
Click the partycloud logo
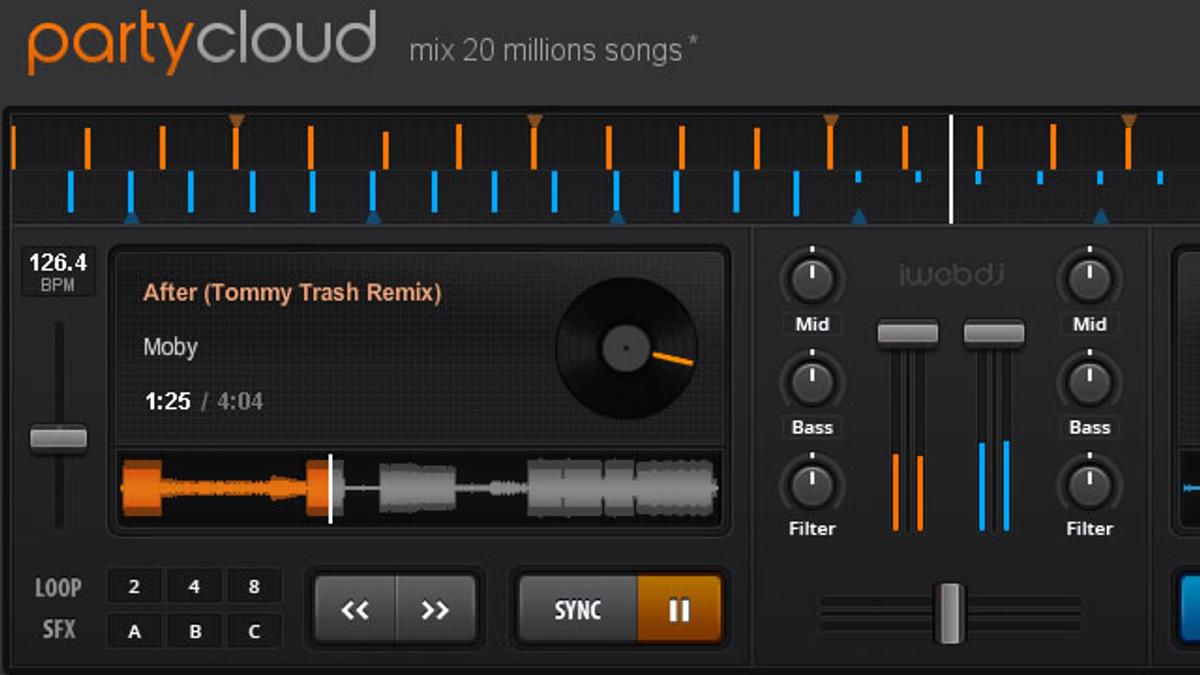point(202,42)
